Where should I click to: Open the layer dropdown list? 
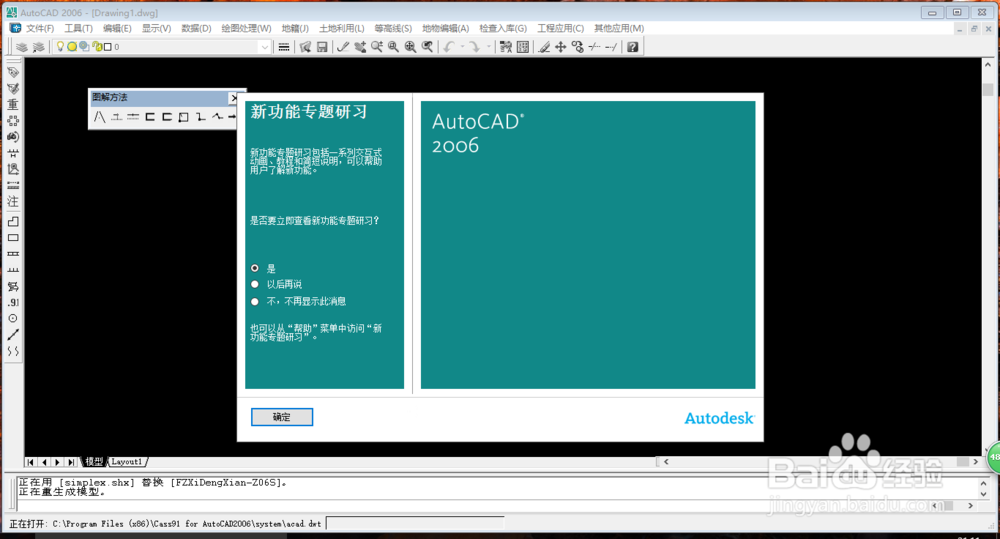(265, 47)
